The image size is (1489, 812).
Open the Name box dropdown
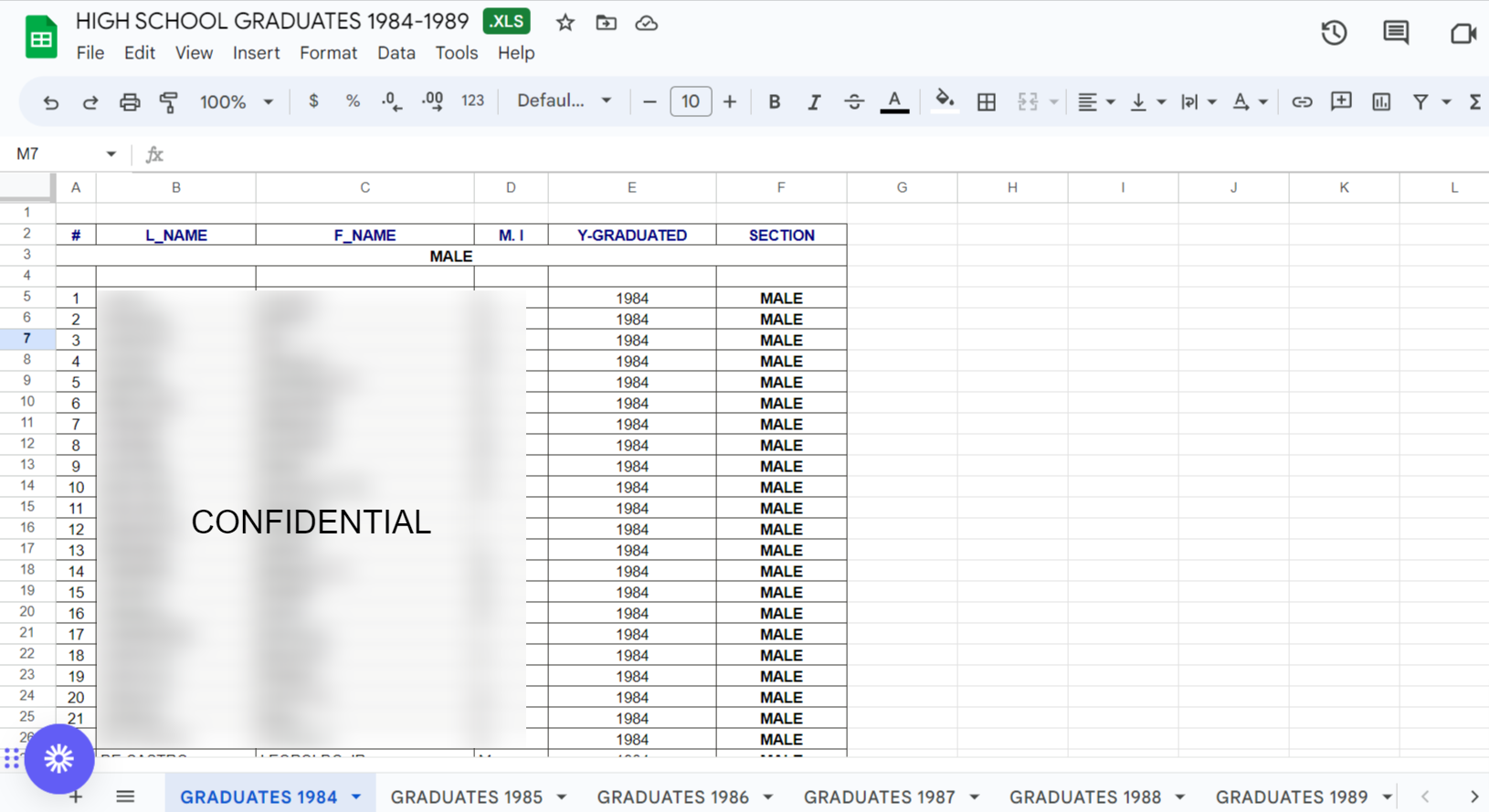[x=111, y=154]
